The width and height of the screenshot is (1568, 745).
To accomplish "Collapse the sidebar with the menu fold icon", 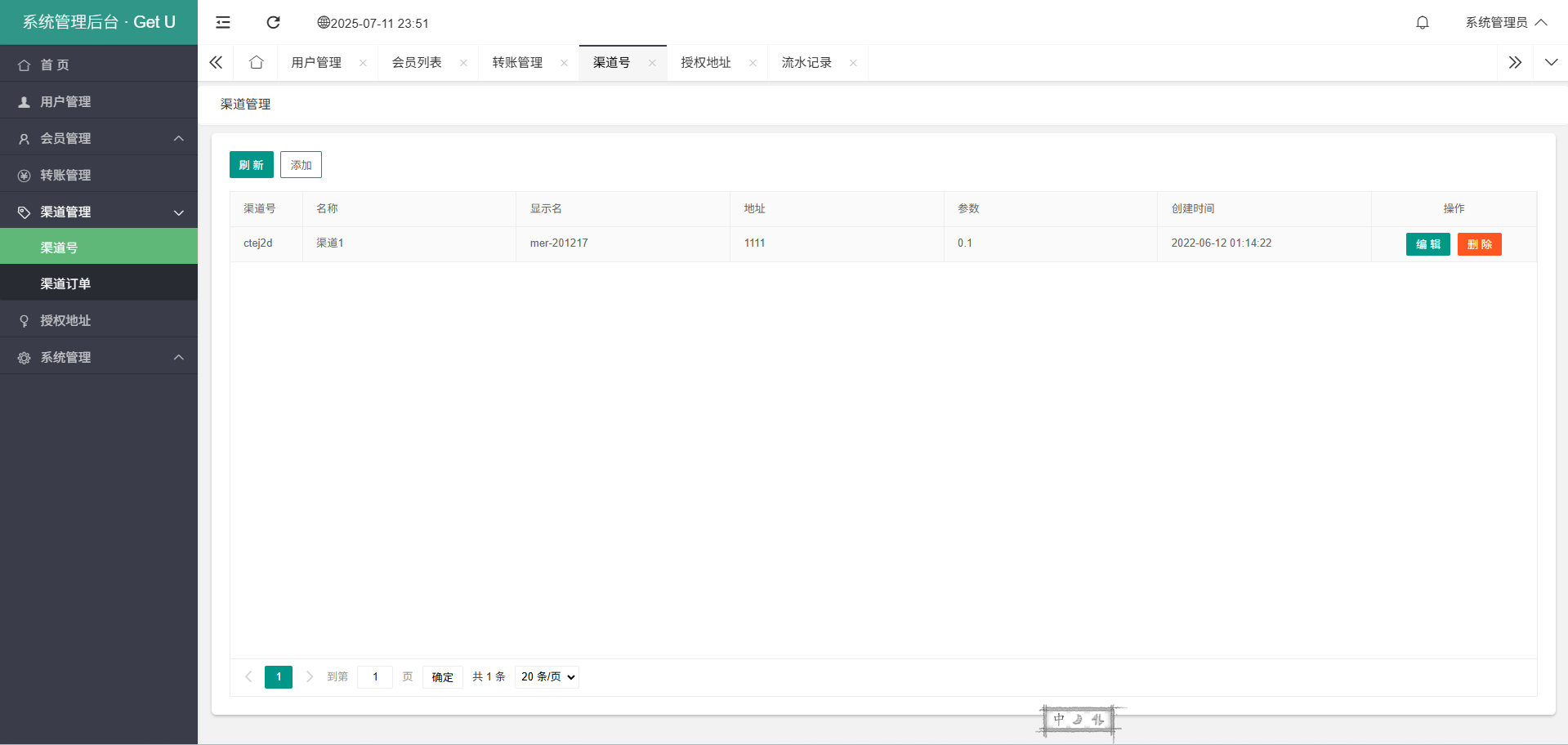I will (x=222, y=23).
